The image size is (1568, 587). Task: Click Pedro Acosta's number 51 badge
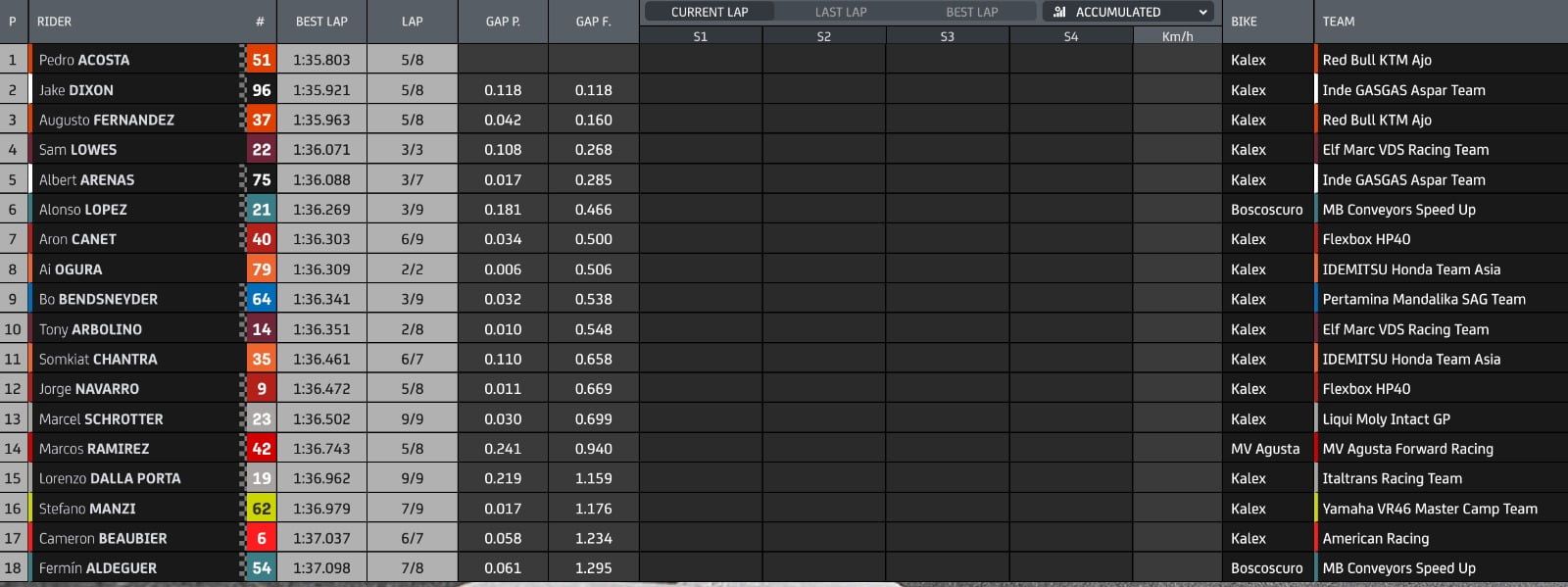point(261,60)
